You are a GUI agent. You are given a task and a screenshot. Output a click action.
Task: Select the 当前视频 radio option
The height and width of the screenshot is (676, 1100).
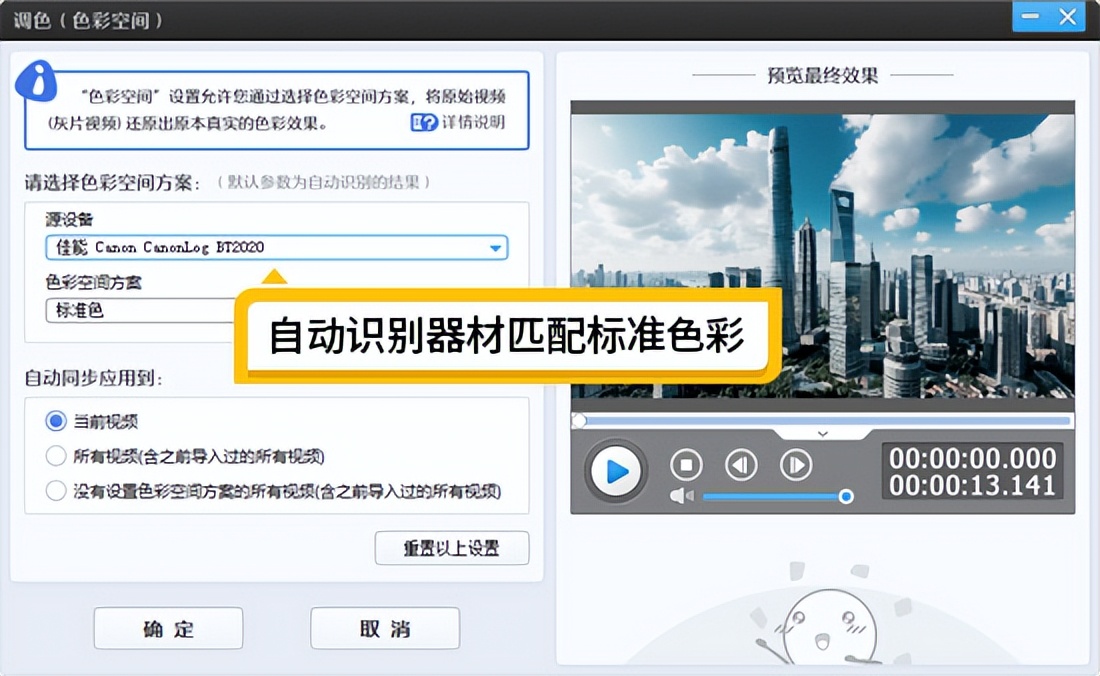coord(56,422)
